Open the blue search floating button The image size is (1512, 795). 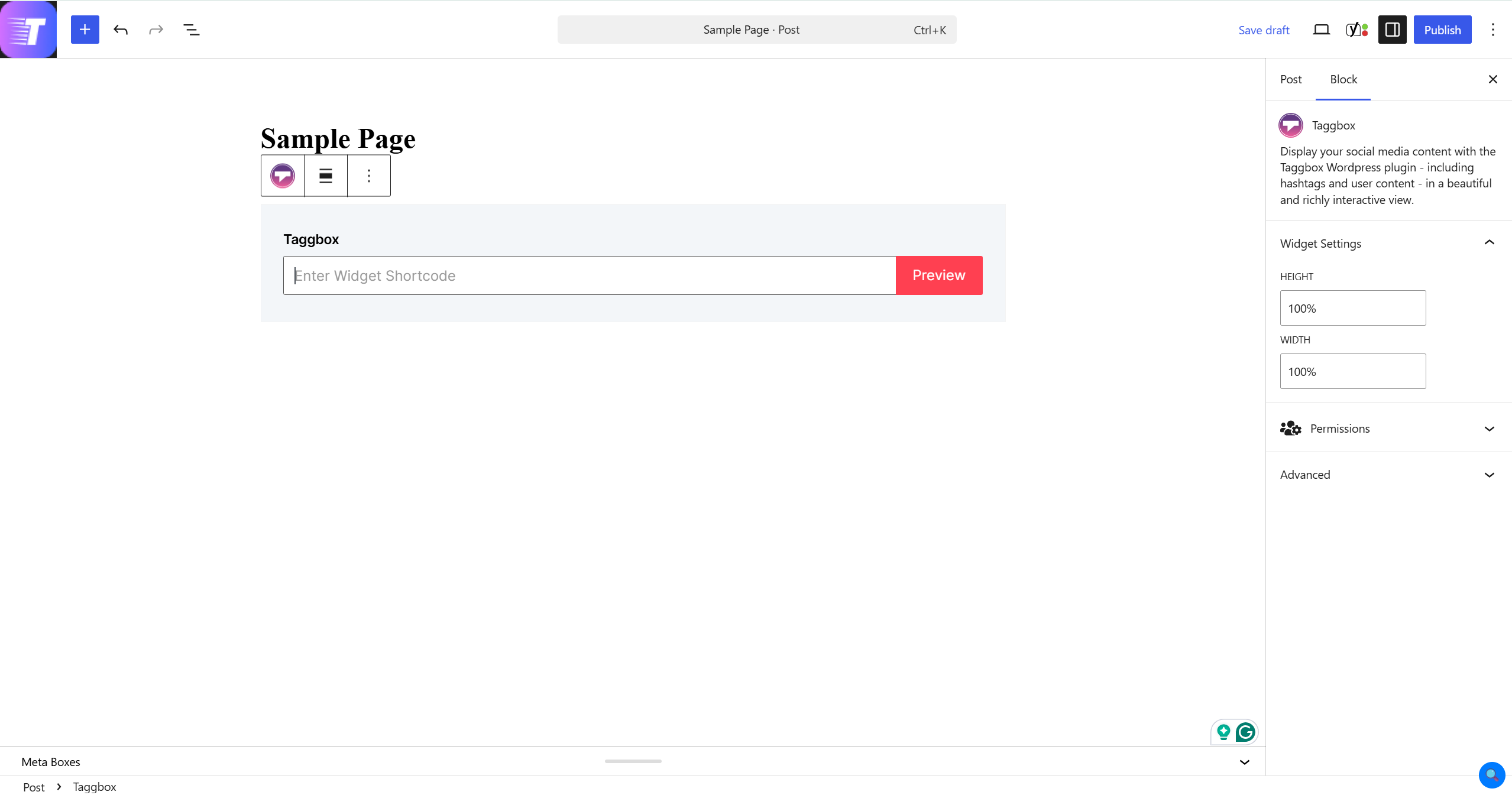pyautogui.click(x=1492, y=775)
